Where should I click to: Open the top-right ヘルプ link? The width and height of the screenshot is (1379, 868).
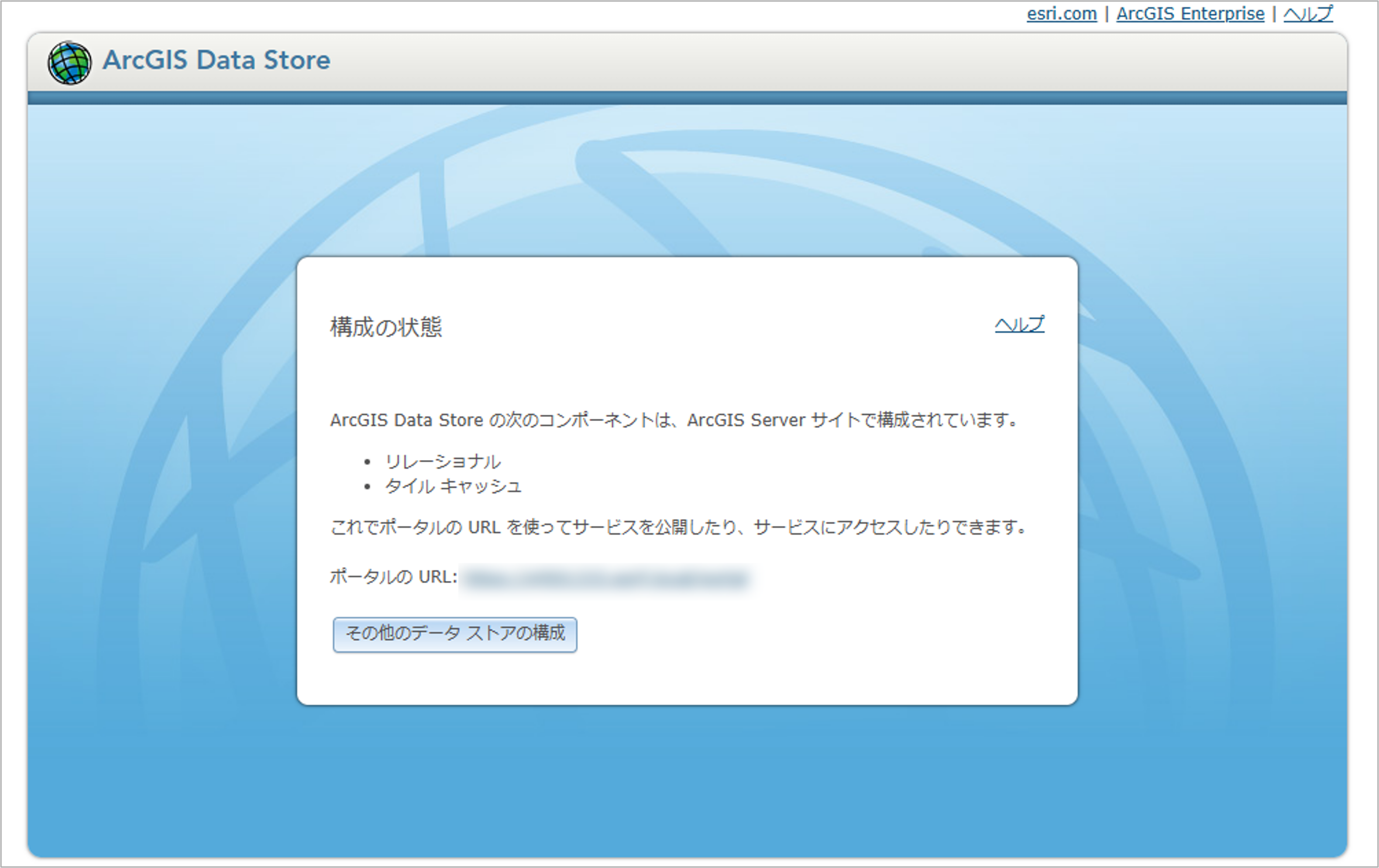tap(1308, 14)
